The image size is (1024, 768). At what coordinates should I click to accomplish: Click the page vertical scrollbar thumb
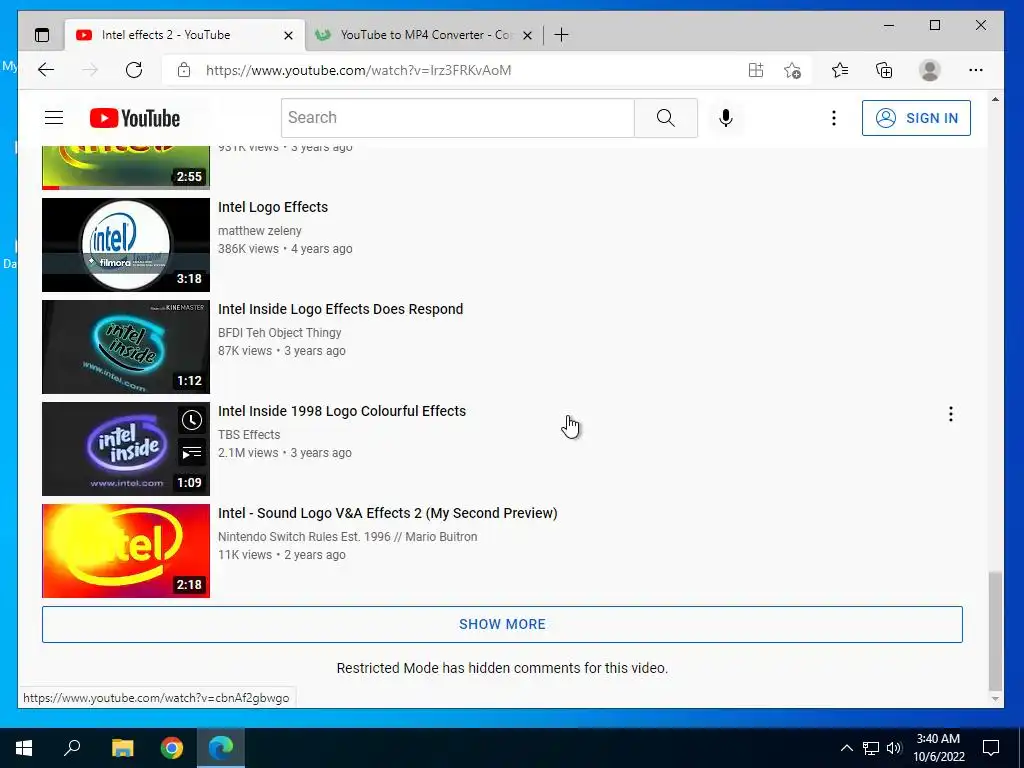[x=995, y=630]
